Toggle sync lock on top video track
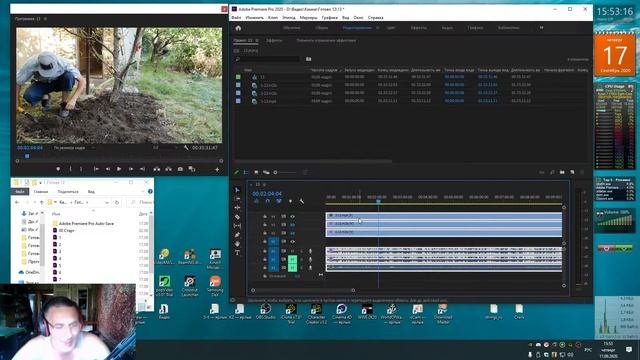The image size is (640, 360). [284, 216]
